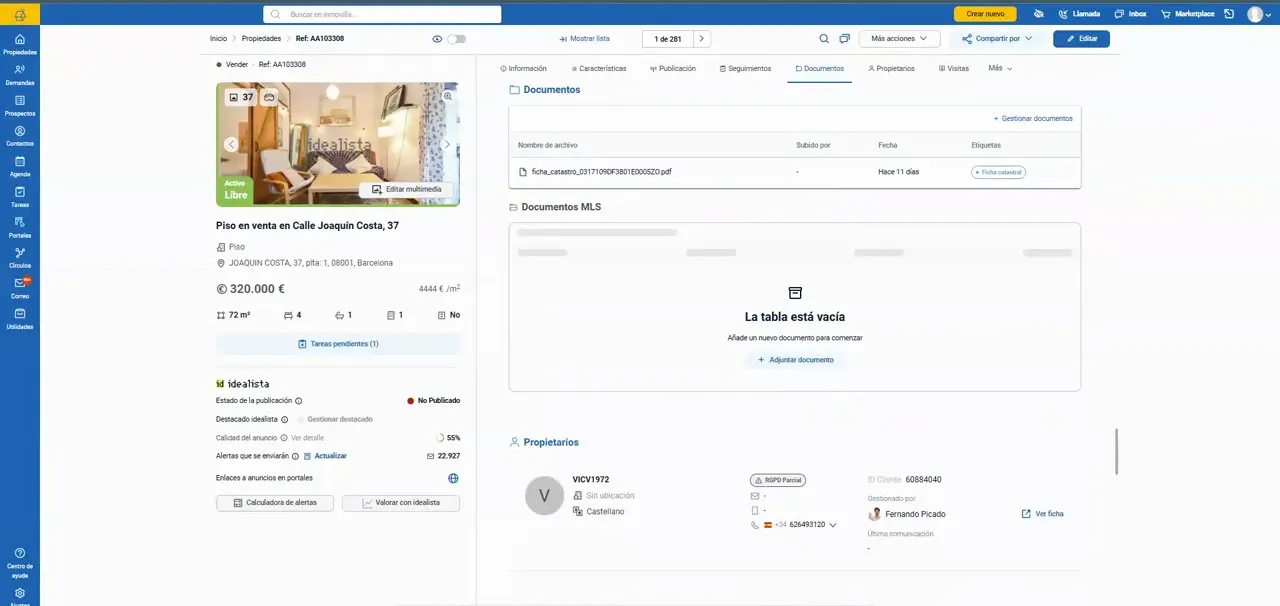Click the chat icon beside the magnifier
The width and height of the screenshot is (1280, 606).
click(844, 39)
